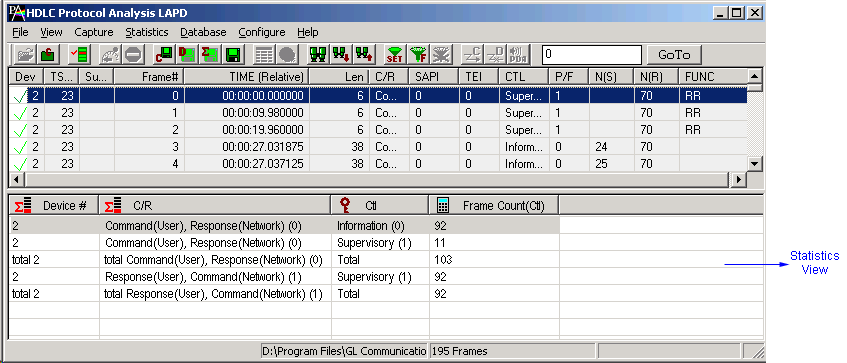
Task: Click the grey table grid toolbar icon
Action: tap(264, 55)
